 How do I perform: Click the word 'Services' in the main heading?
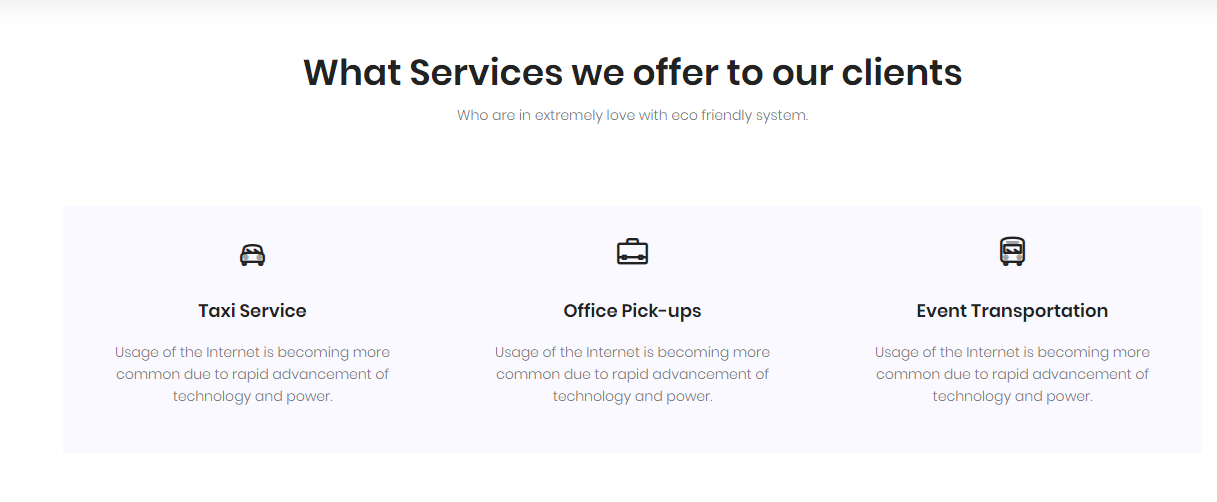click(x=485, y=72)
